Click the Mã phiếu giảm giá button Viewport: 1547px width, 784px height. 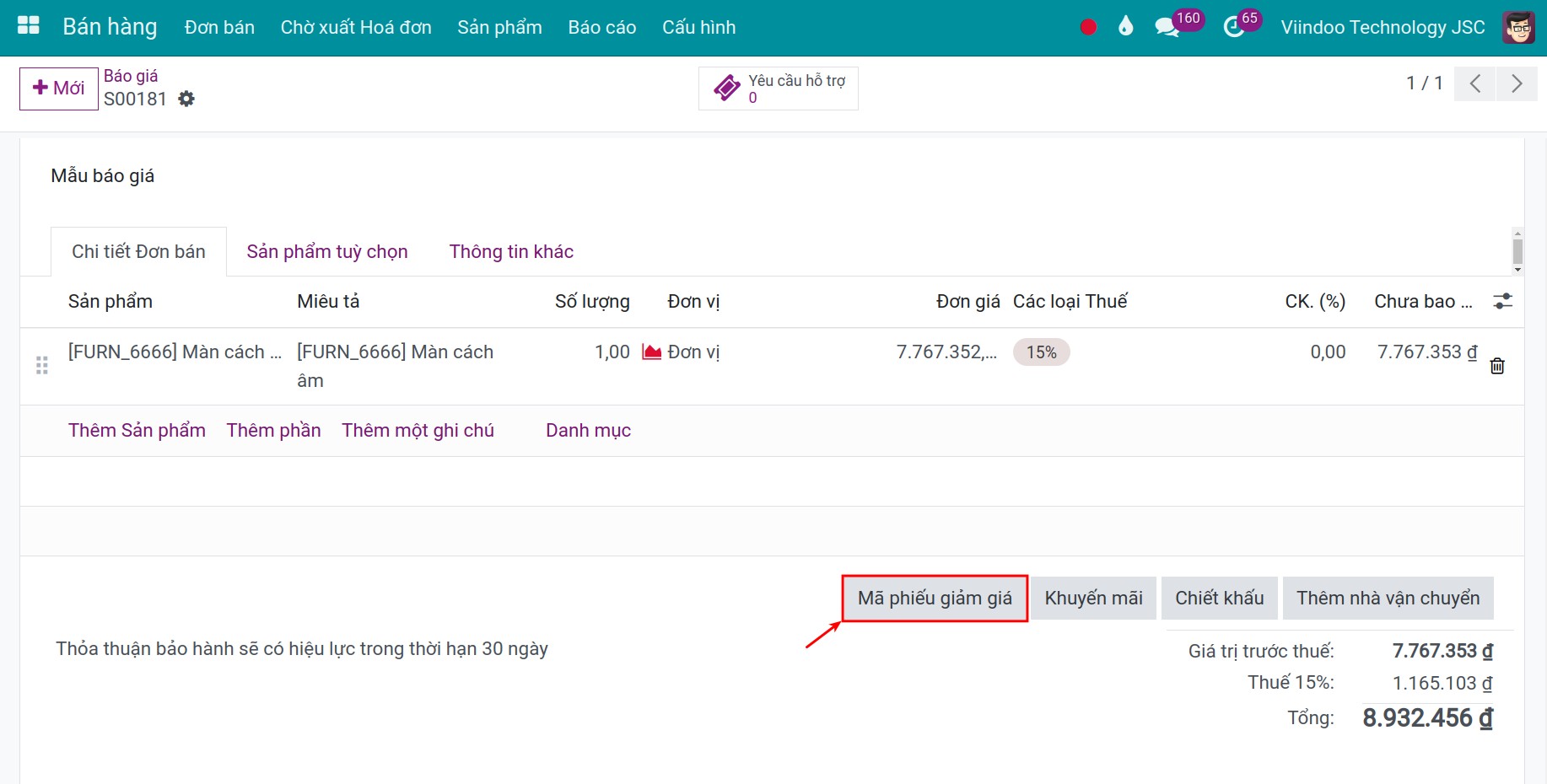(x=935, y=599)
